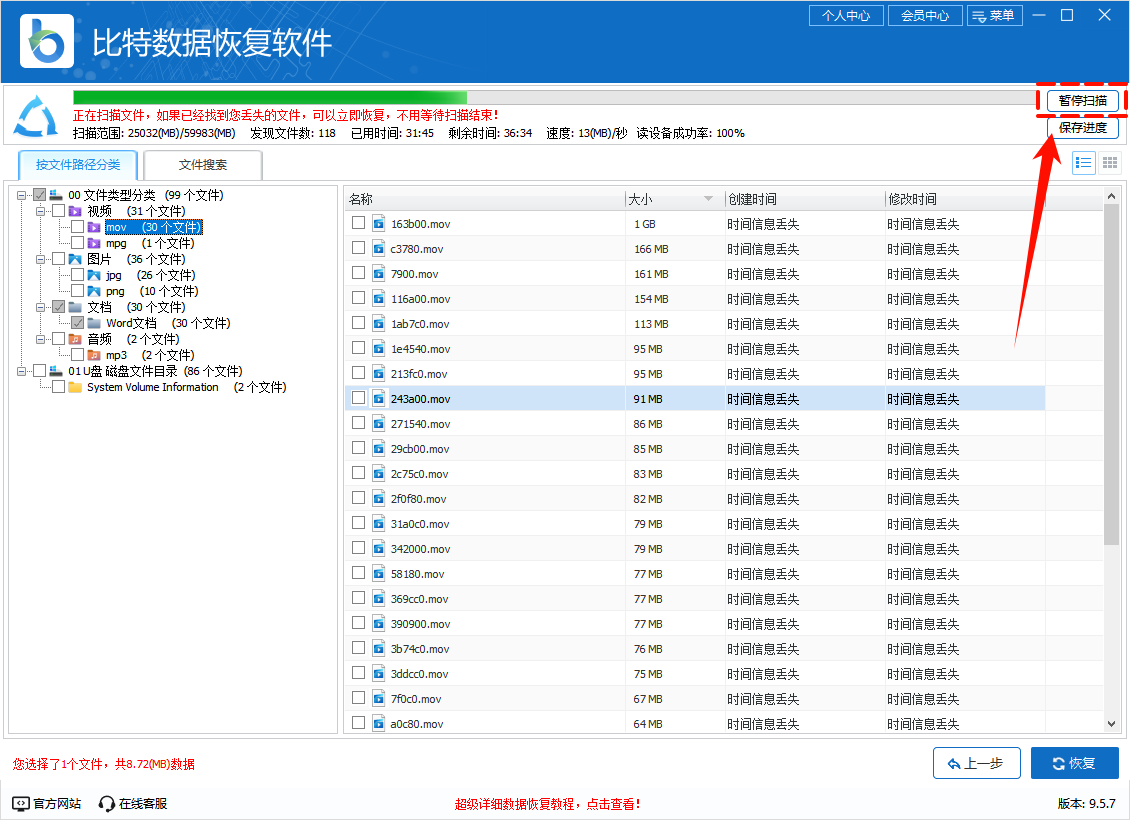Screen dimensions: 1130x820
Task: Click the 官方网站 monitor icon
Action: pos(21,803)
